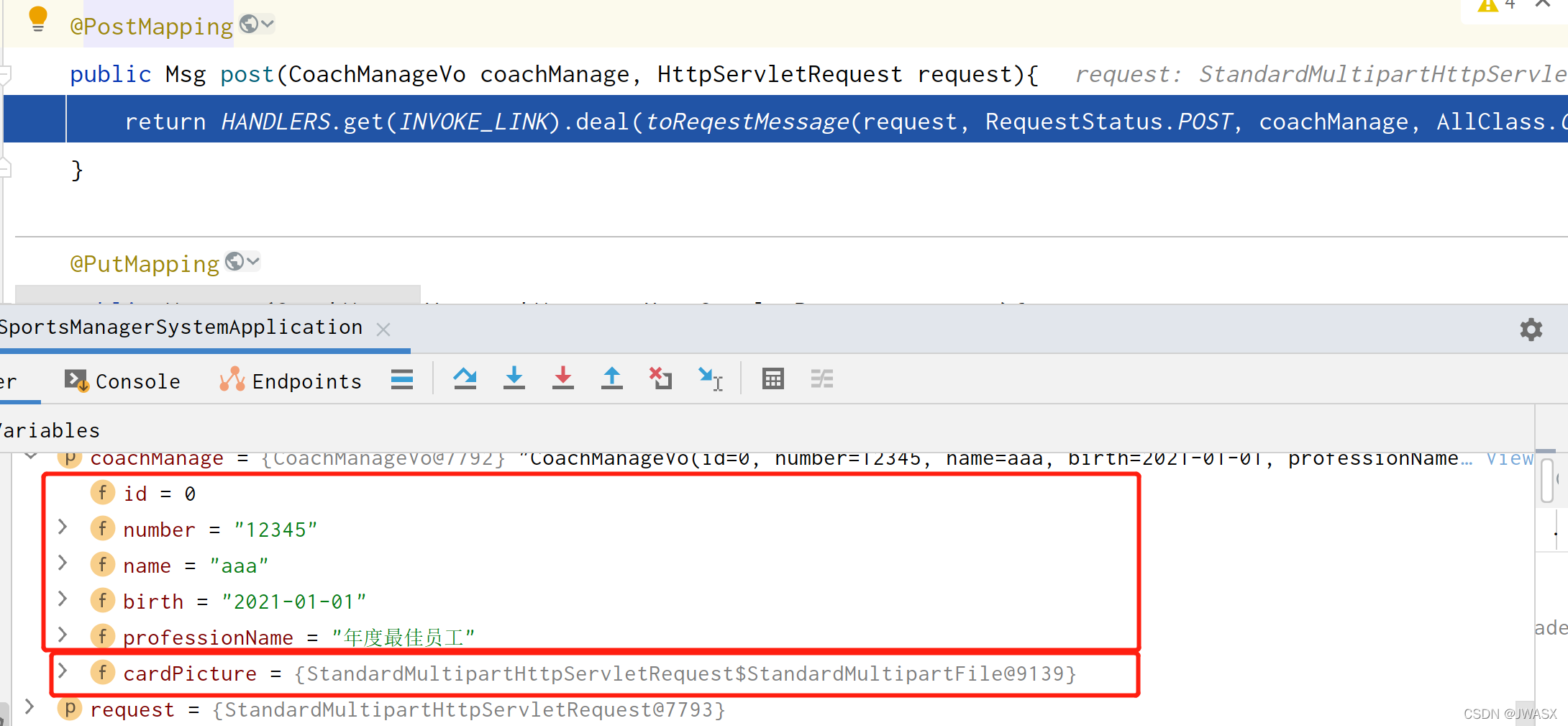The width and height of the screenshot is (1568, 726).
Task: Click the CoachManageVo parameter type
Action: coord(377,74)
